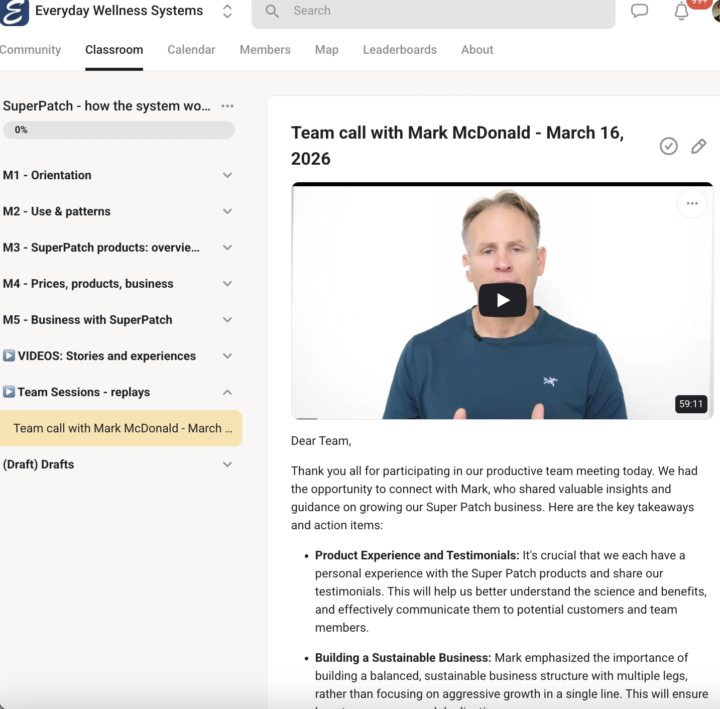Click the (Draft) Drafts section title
This screenshot has width=720, height=709.
(x=38, y=465)
